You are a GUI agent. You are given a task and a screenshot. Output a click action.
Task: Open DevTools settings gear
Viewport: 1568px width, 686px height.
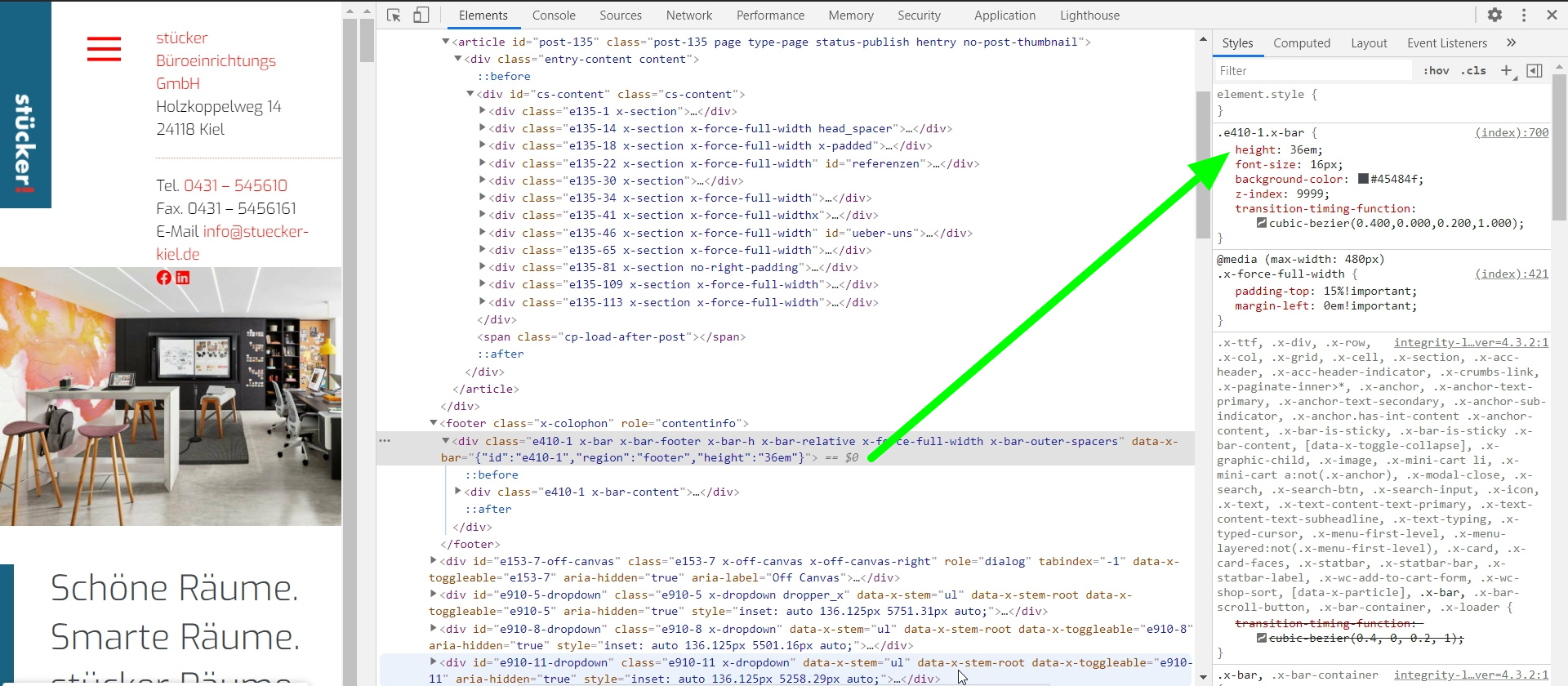point(1494,15)
